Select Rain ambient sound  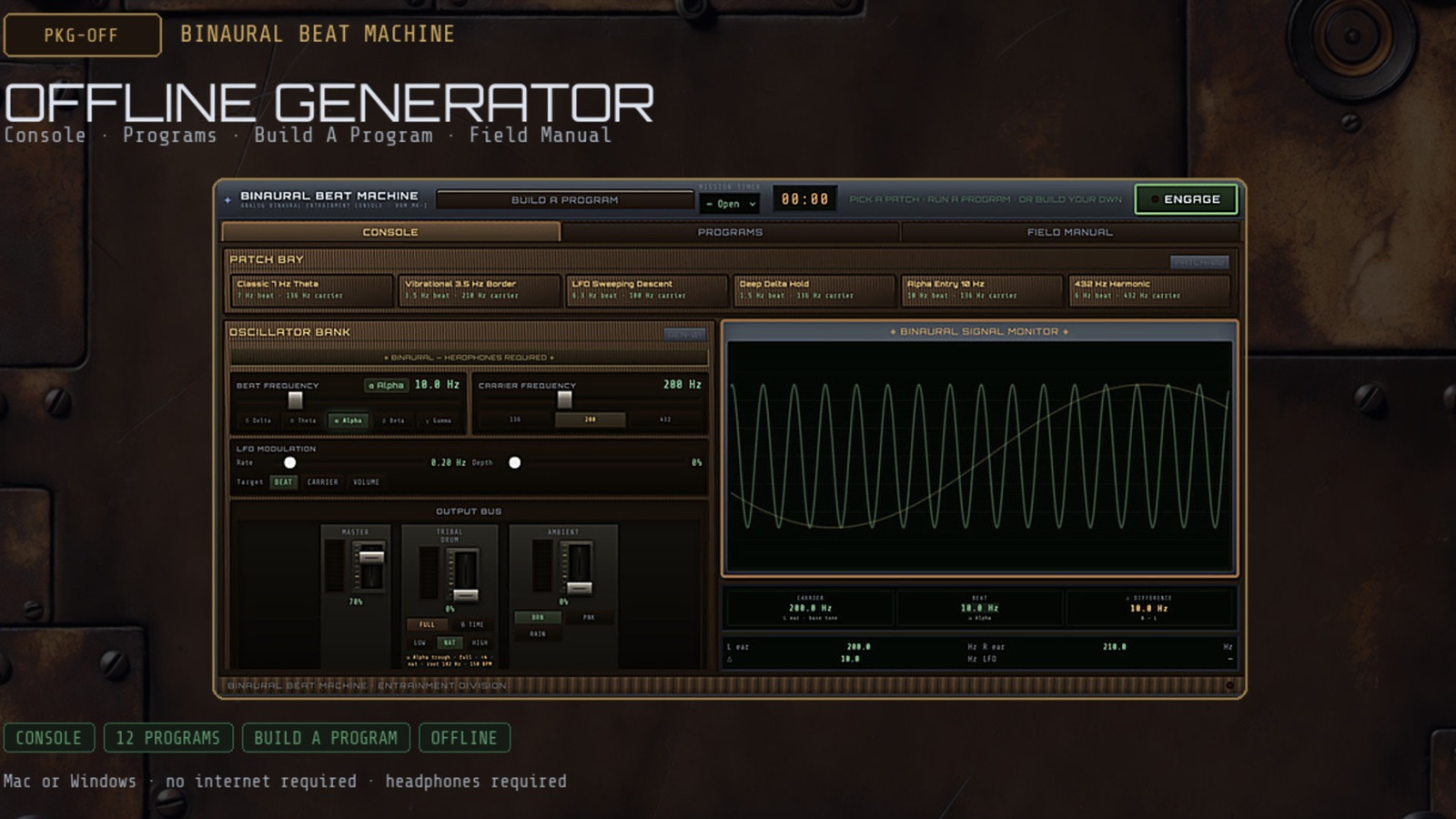[538, 634]
